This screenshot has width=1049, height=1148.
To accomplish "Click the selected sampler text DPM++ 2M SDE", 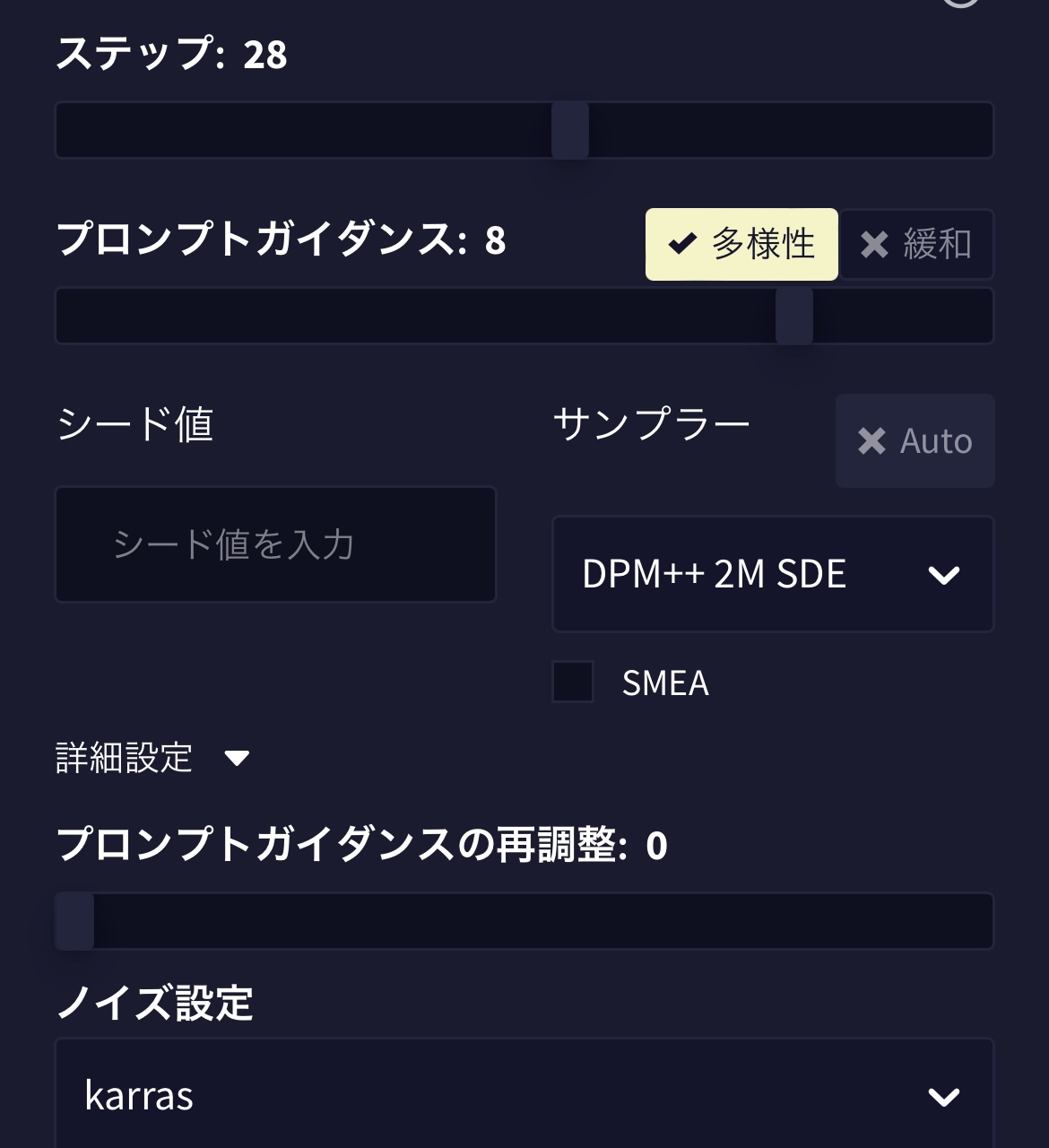I will [x=714, y=574].
